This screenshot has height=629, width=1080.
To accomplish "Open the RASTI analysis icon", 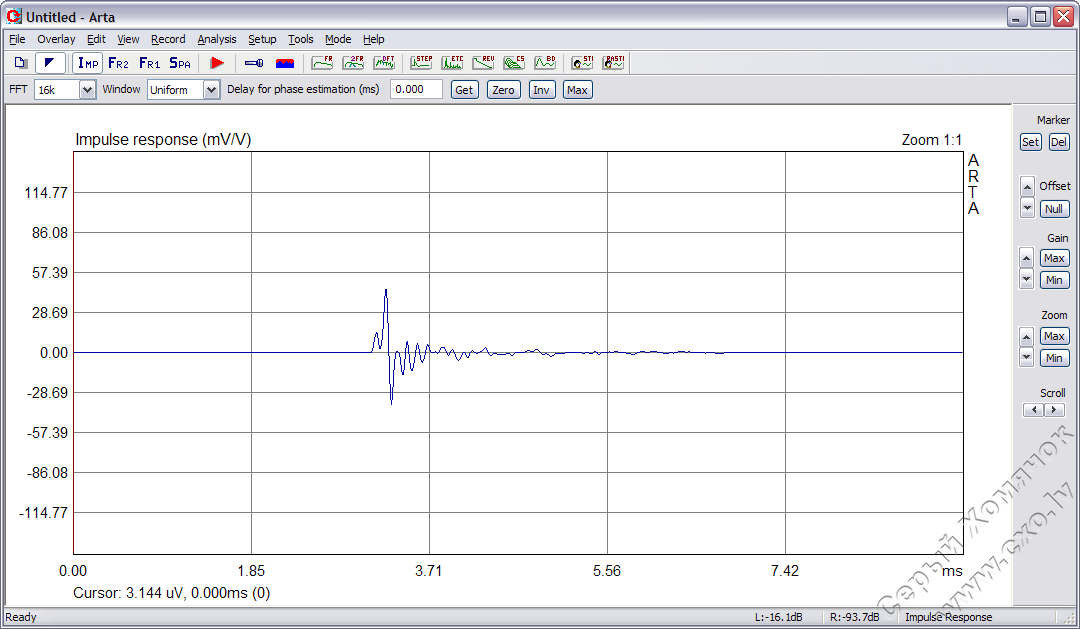I will 613,63.
